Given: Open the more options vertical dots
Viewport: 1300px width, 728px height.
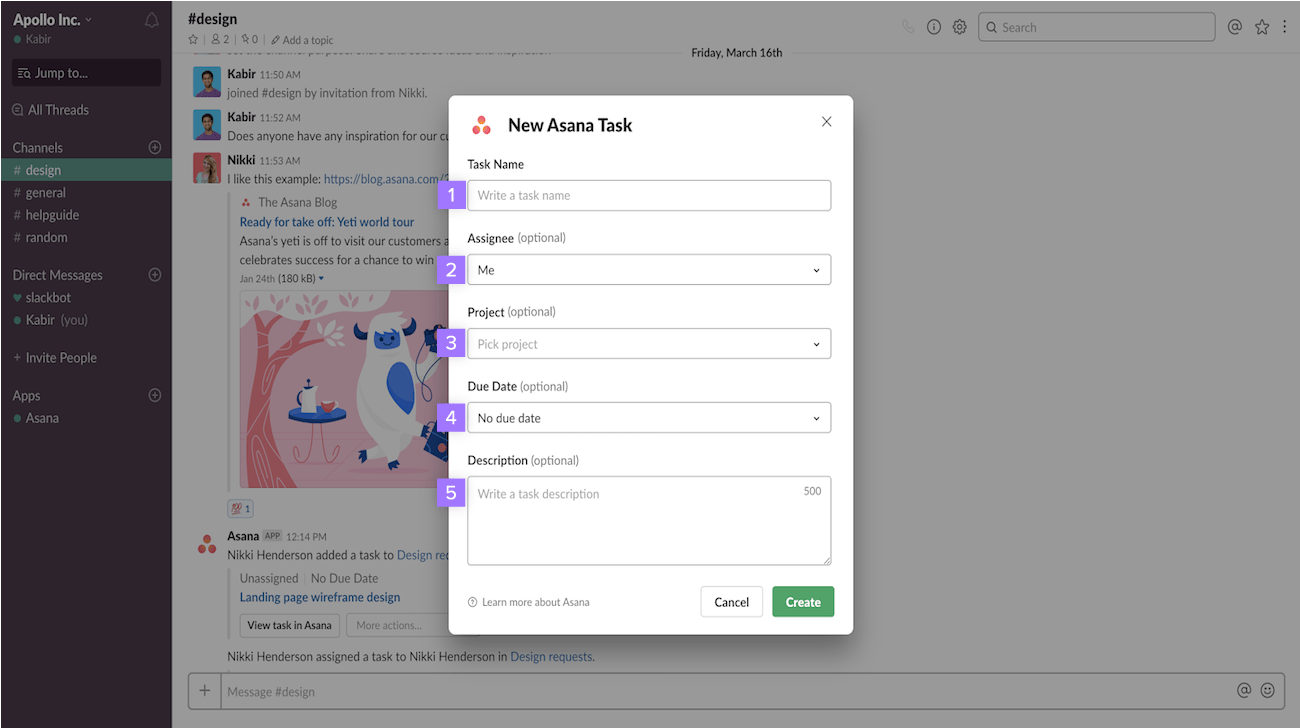Looking at the screenshot, I should (1285, 27).
